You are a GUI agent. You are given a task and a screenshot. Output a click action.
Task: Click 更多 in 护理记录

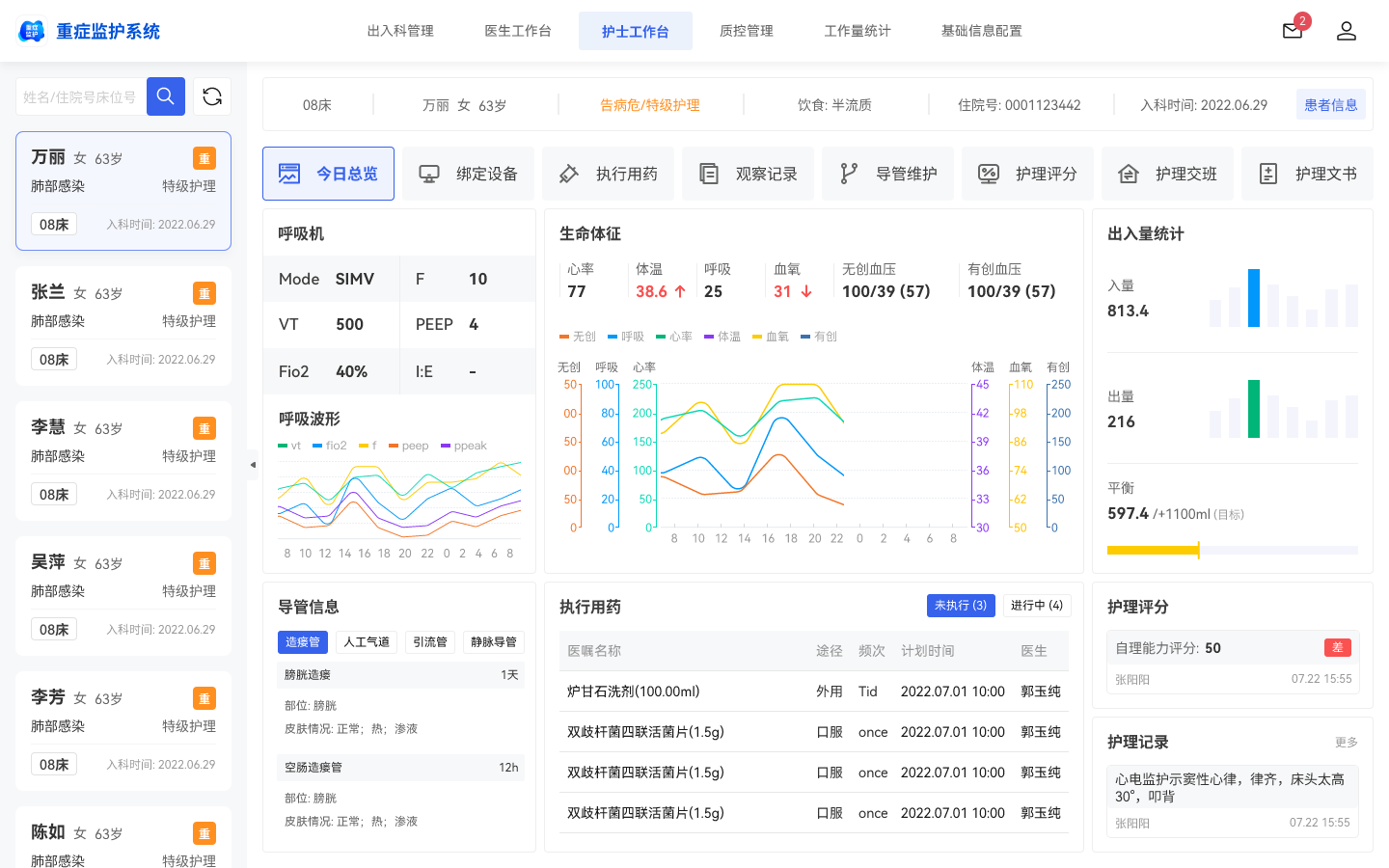click(x=1347, y=743)
